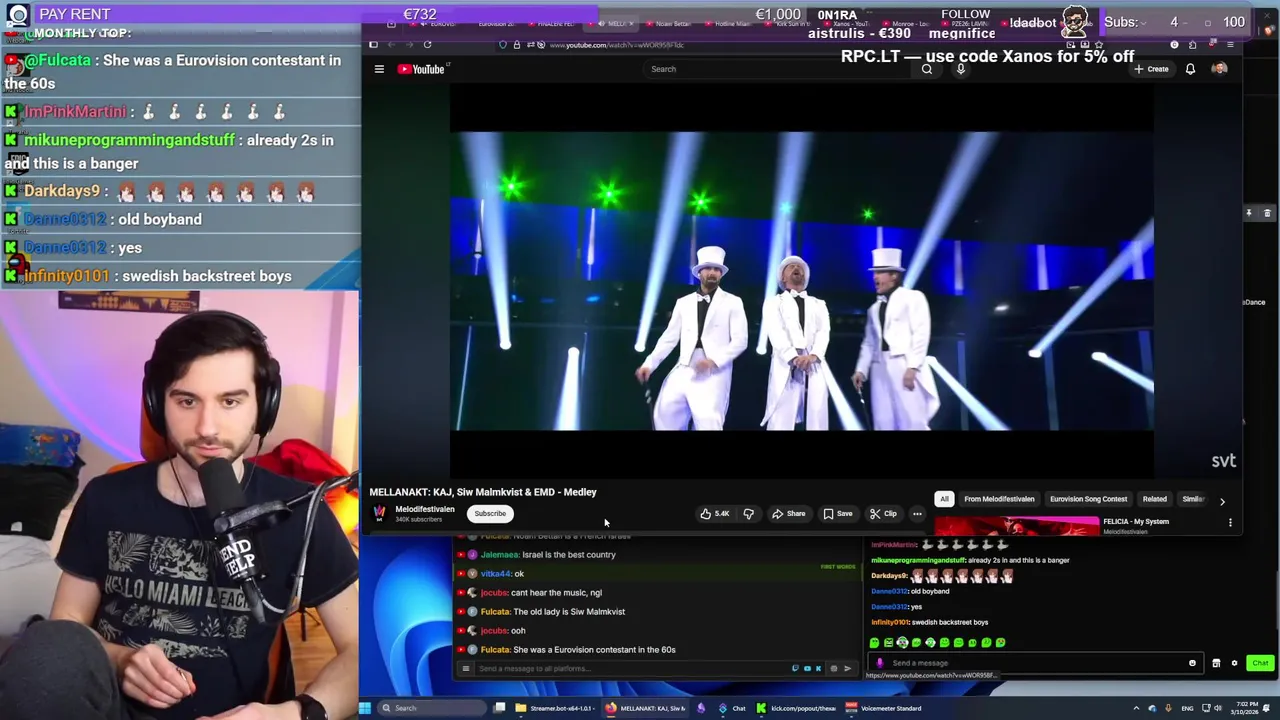Select the All filter chip
The width and height of the screenshot is (1280, 720).
pos(944,499)
